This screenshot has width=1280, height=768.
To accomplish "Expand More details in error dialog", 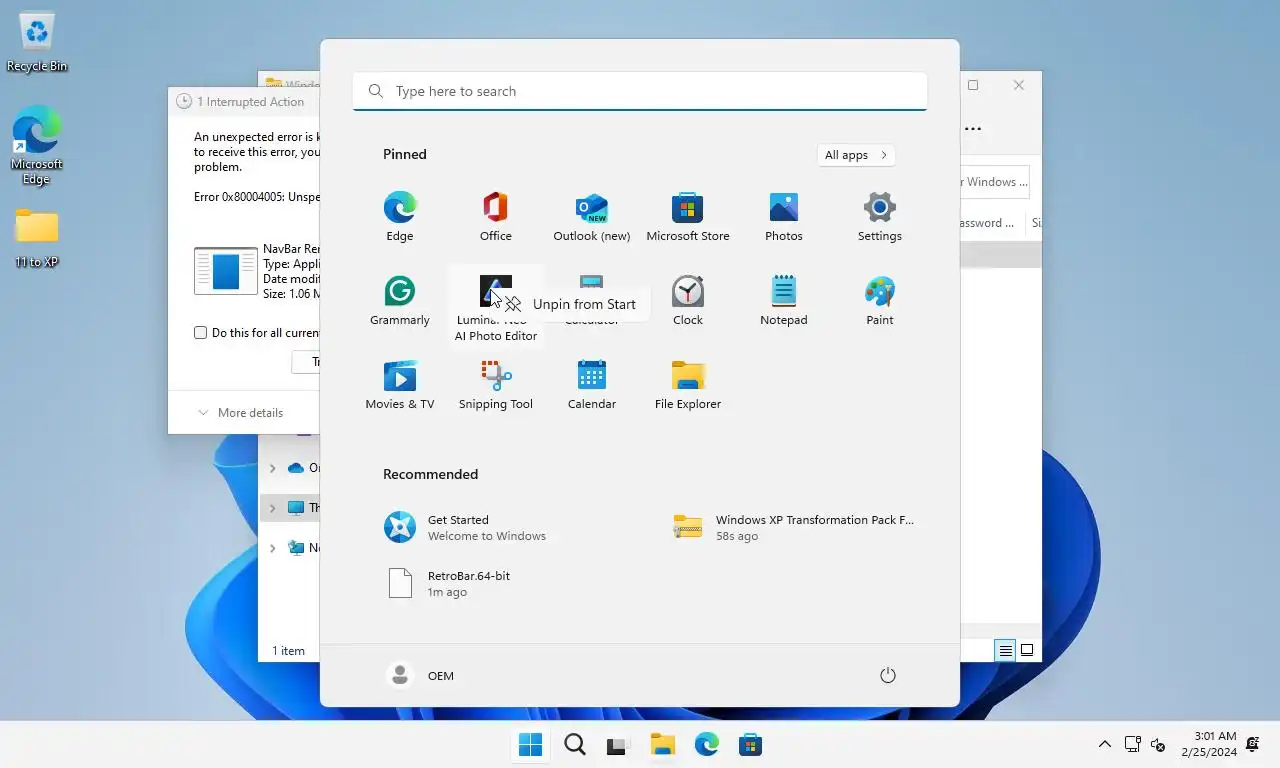I will pos(240,412).
